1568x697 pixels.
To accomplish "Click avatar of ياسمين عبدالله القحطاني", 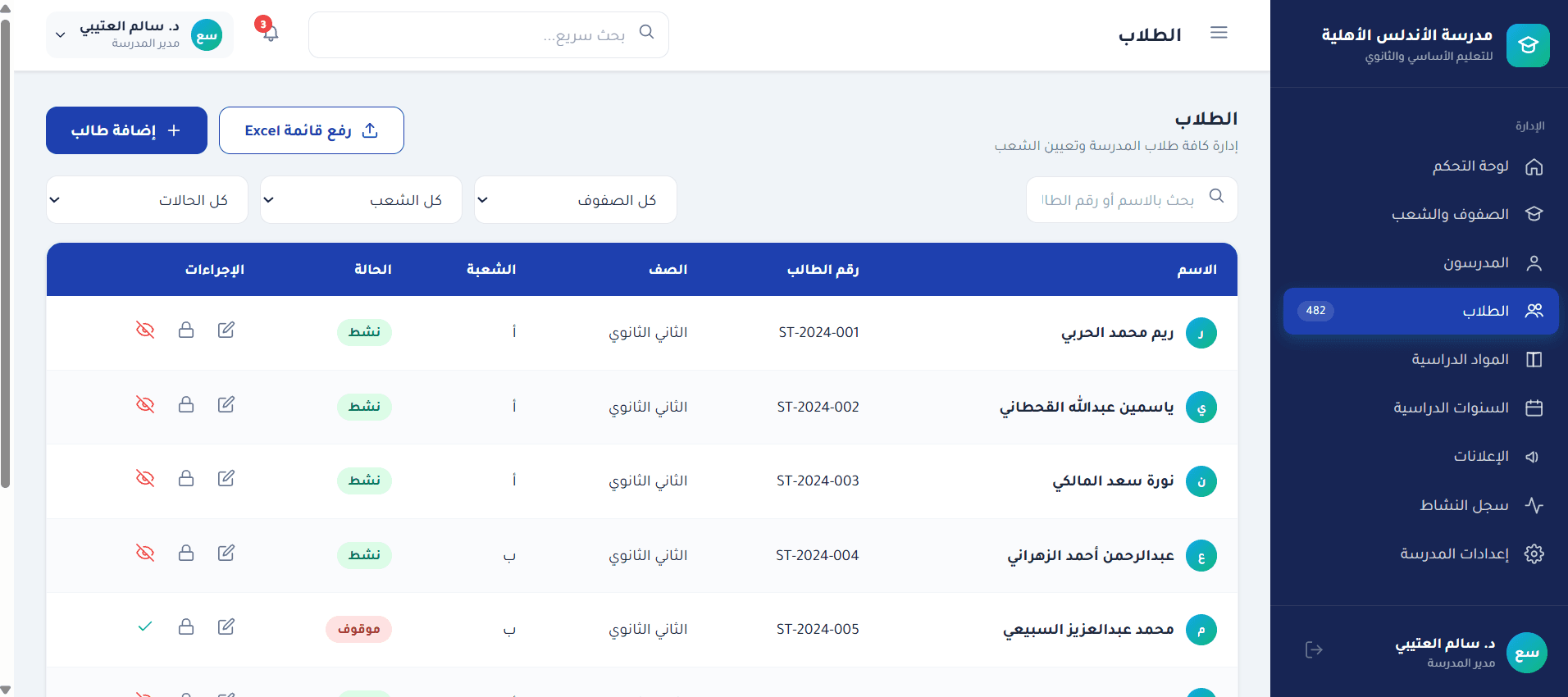I will [x=1201, y=408].
